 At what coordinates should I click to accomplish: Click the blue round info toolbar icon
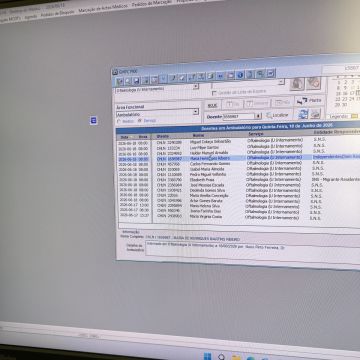[x=240, y=75]
